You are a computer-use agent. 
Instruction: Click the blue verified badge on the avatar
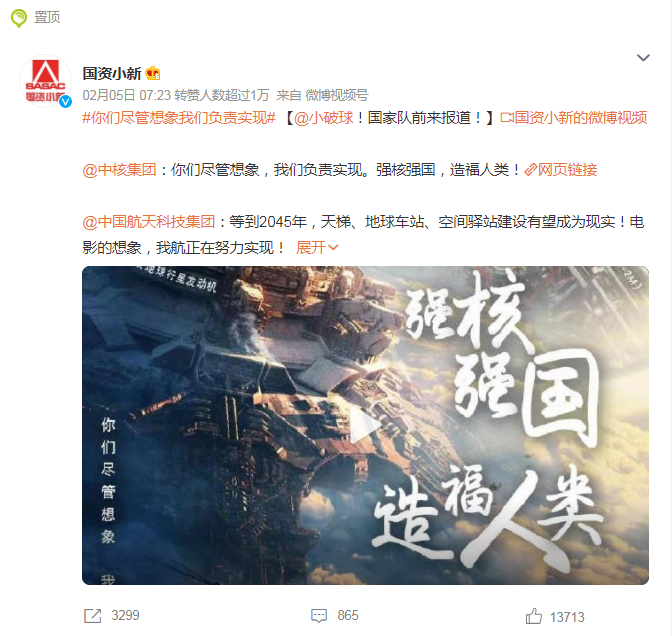click(65, 102)
